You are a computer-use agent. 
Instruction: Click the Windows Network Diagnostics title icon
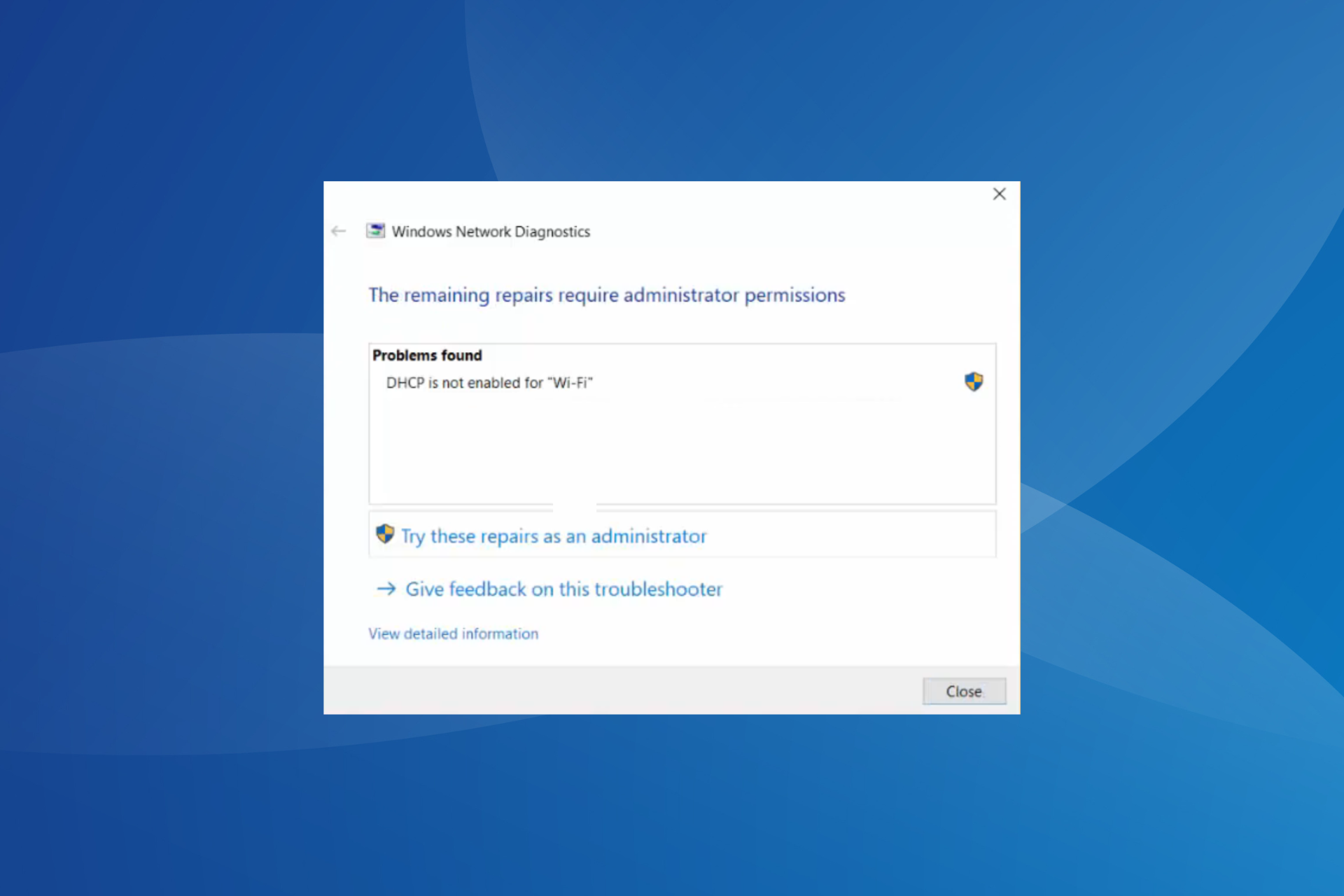[376, 231]
